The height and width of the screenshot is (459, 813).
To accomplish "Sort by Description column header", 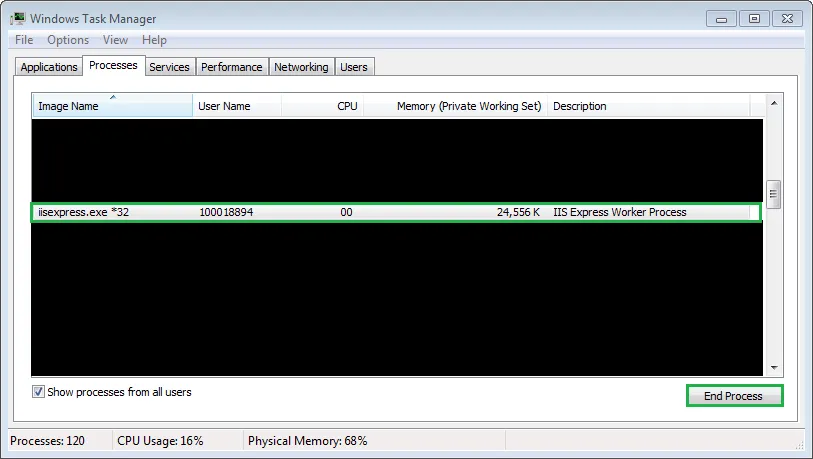I will tap(648, 106).
